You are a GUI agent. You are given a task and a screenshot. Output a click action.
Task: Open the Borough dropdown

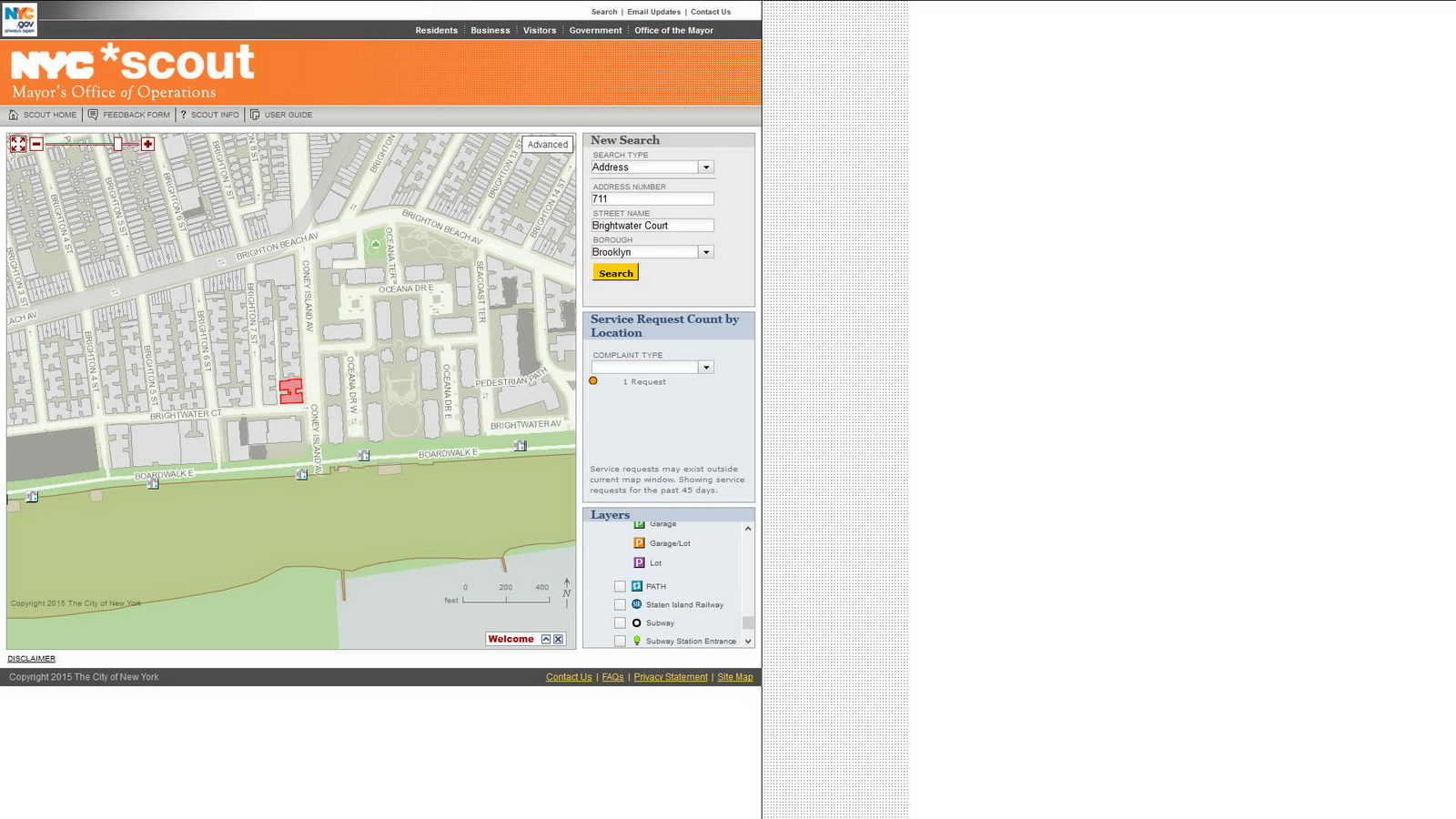tap(705, 252)
